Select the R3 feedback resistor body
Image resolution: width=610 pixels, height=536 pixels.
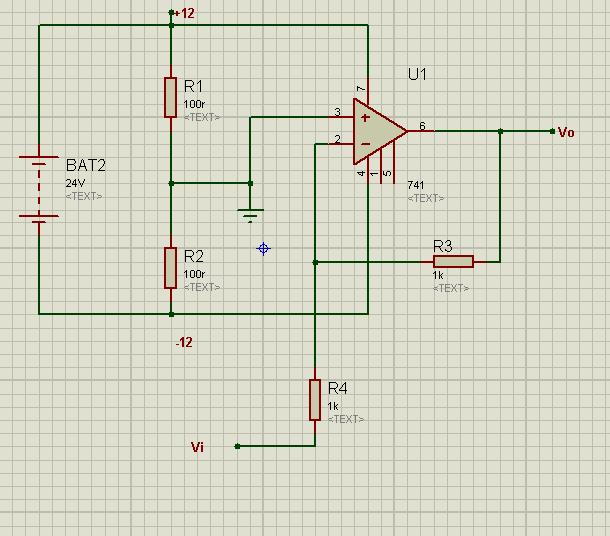[453, 262]
